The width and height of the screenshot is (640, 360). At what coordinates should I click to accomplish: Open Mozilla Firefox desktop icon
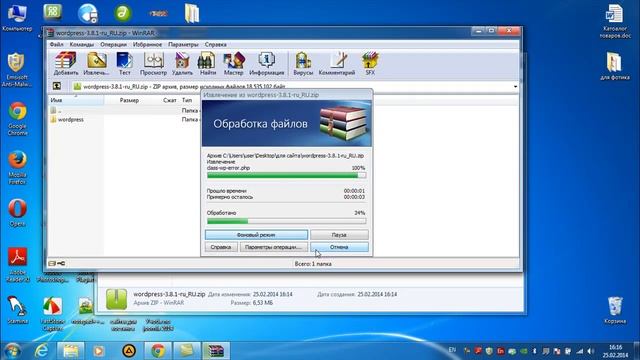coord(18,167)
